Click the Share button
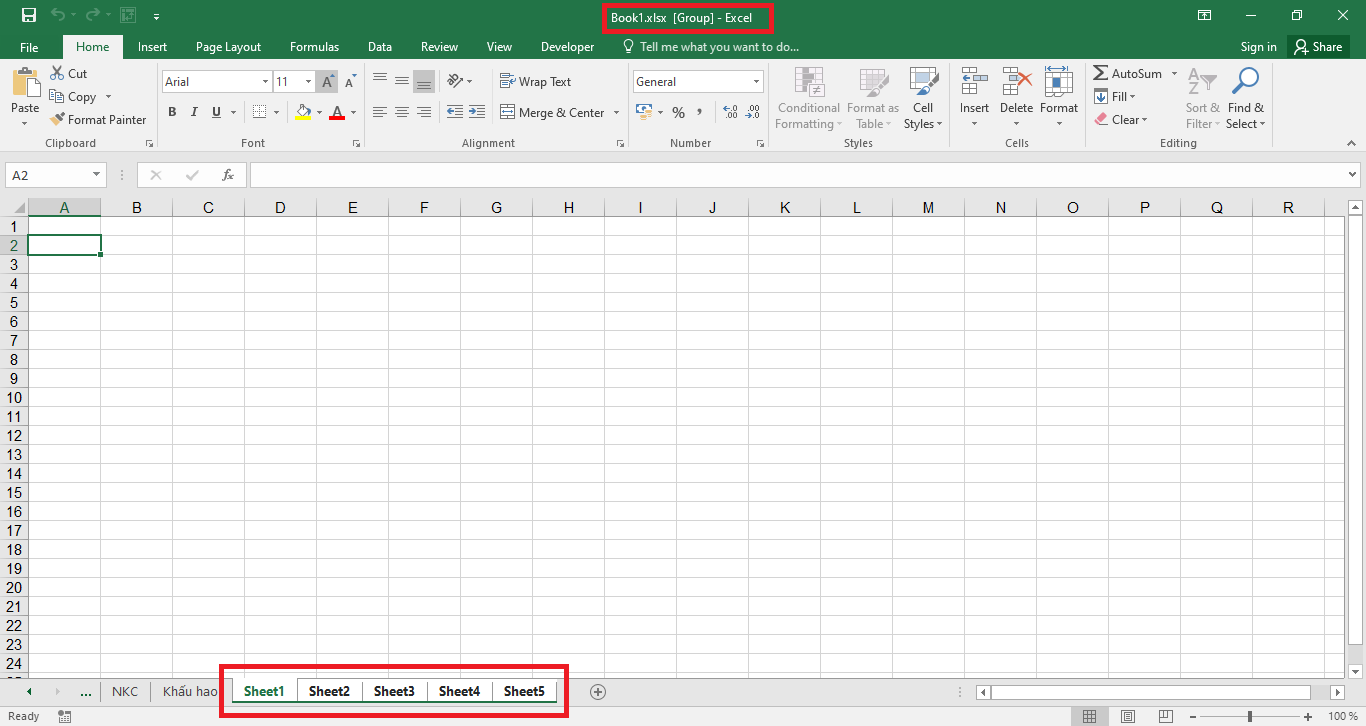 (x=1316, y=47)
